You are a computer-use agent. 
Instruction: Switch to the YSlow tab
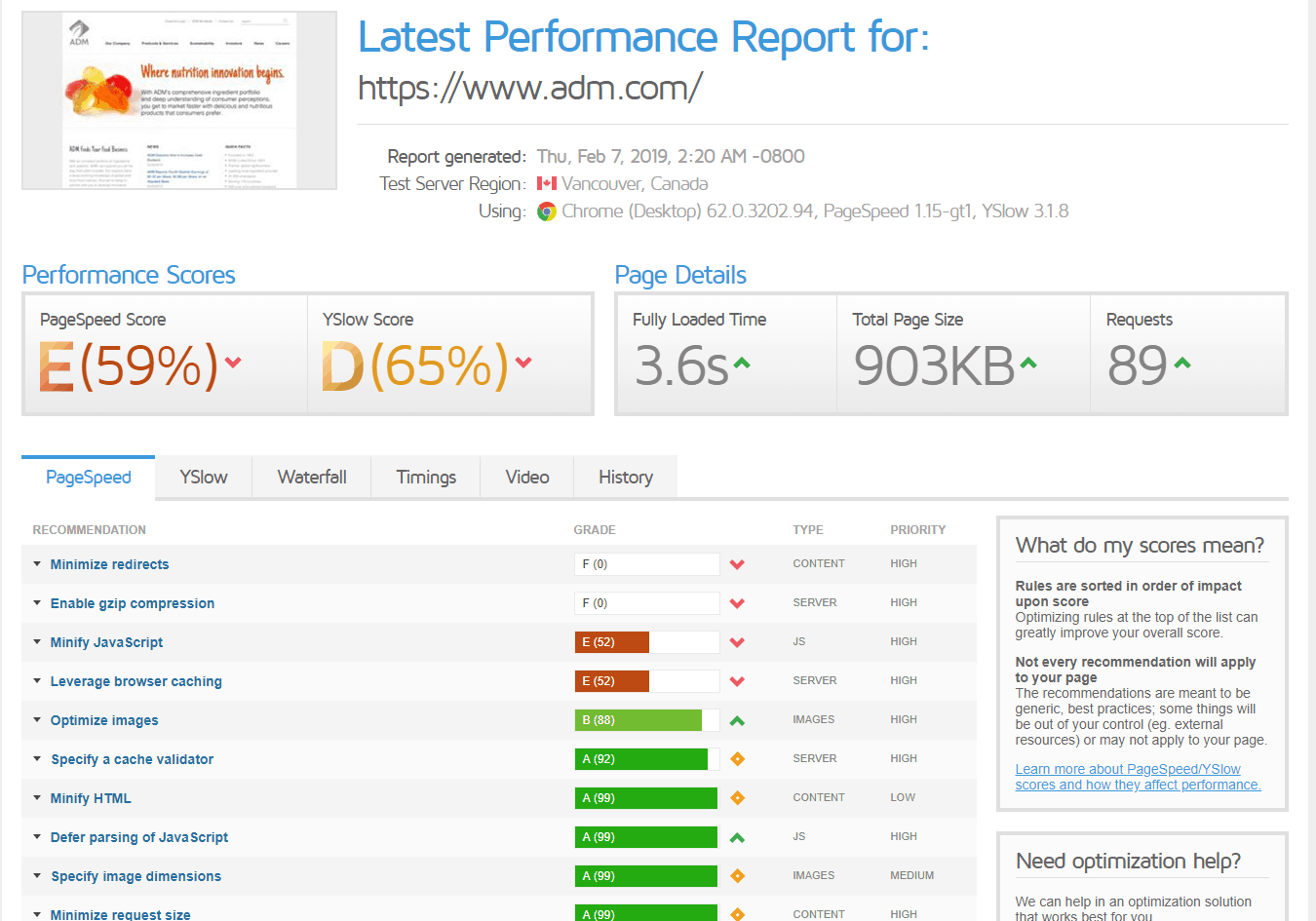coord(204,477)
